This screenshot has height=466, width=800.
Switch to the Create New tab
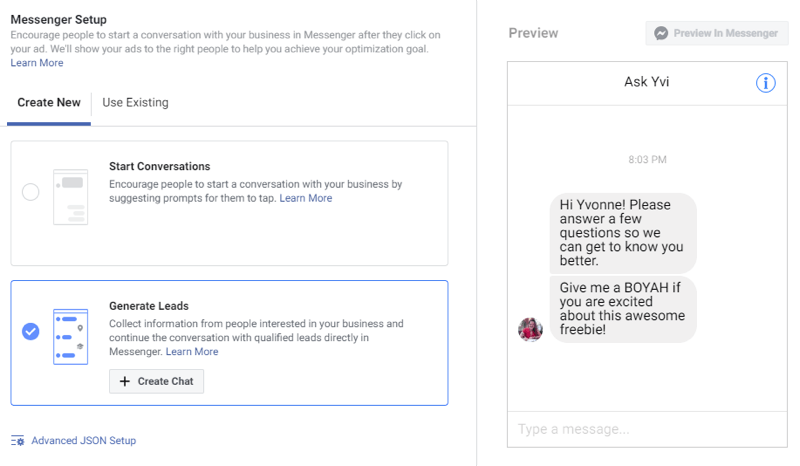click(x=49, y=103)
